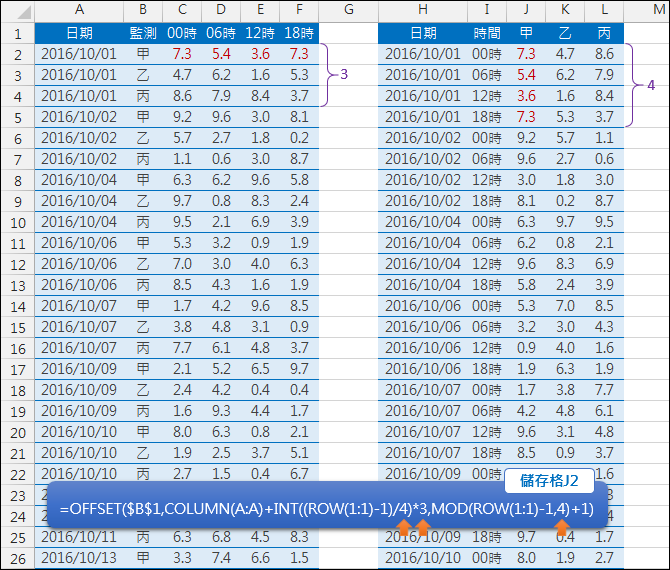
Task: Click header cell 乙 in column K
Action: 565,33
